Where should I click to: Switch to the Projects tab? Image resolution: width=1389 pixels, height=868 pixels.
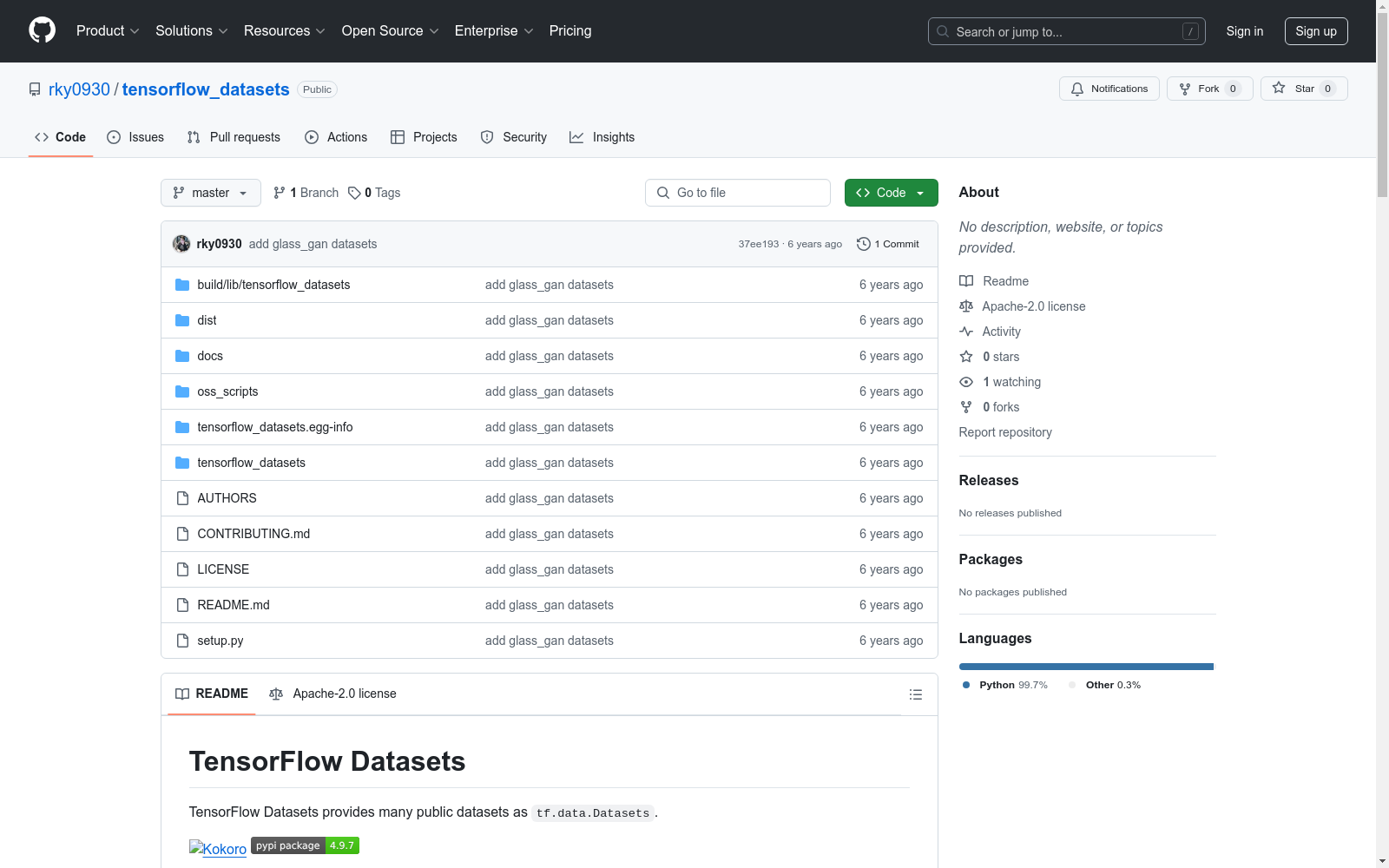coord(424,137)
